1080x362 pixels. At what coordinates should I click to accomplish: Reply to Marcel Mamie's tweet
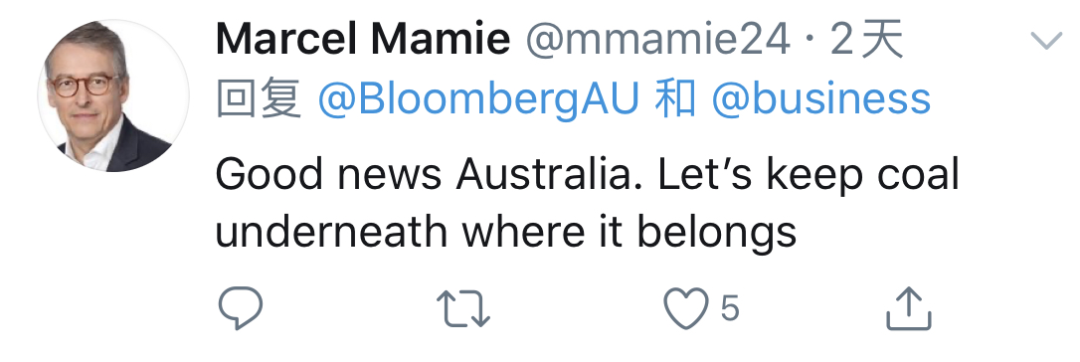coord(240,308)
